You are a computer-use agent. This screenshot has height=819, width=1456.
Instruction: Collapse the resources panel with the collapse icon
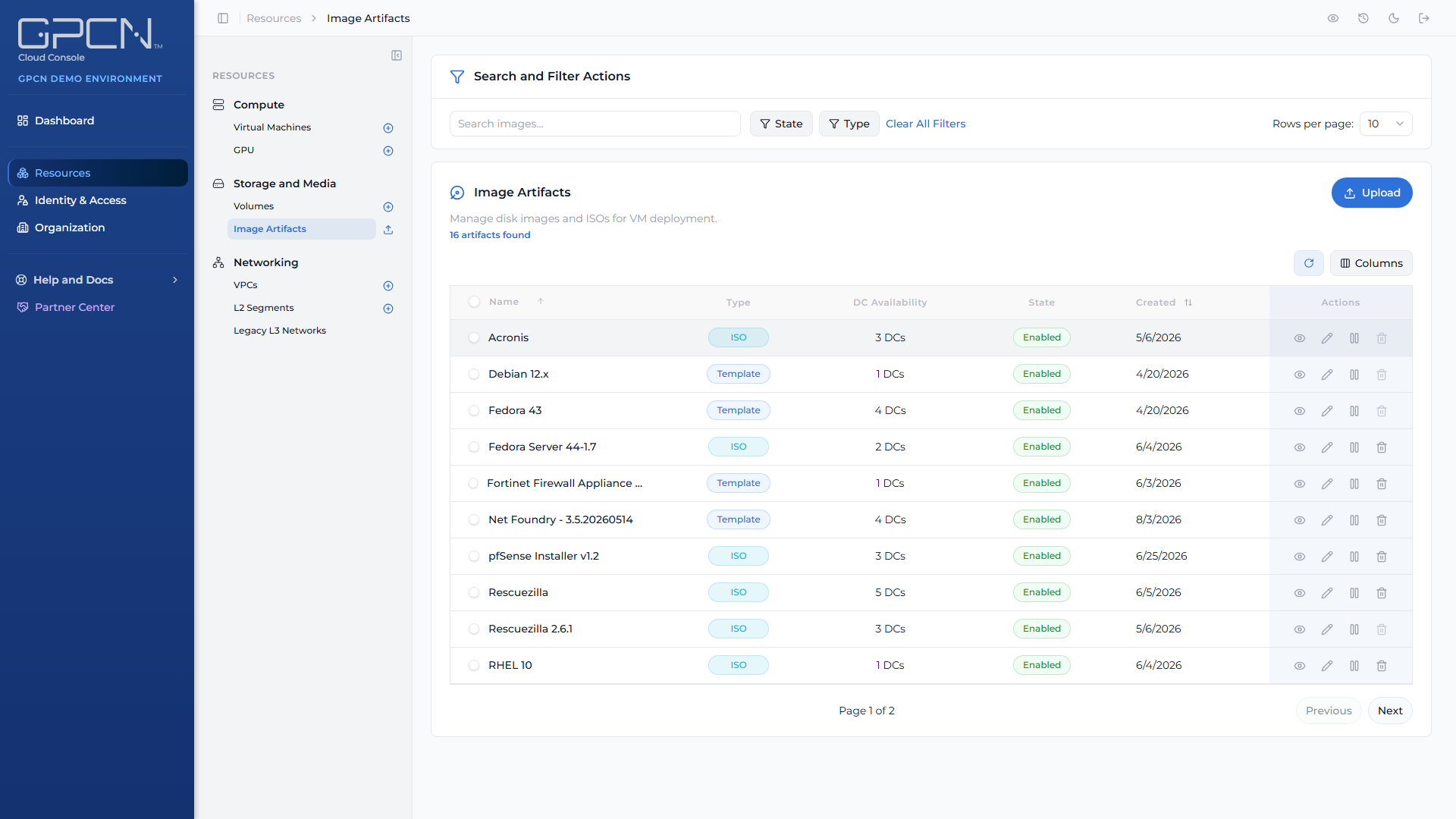[397, 55]
